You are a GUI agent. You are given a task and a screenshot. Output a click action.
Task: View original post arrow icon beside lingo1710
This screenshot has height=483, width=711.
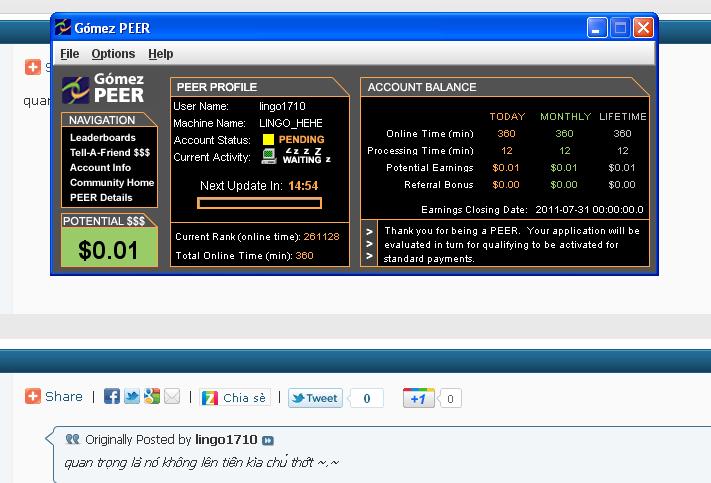coord(268,440)
